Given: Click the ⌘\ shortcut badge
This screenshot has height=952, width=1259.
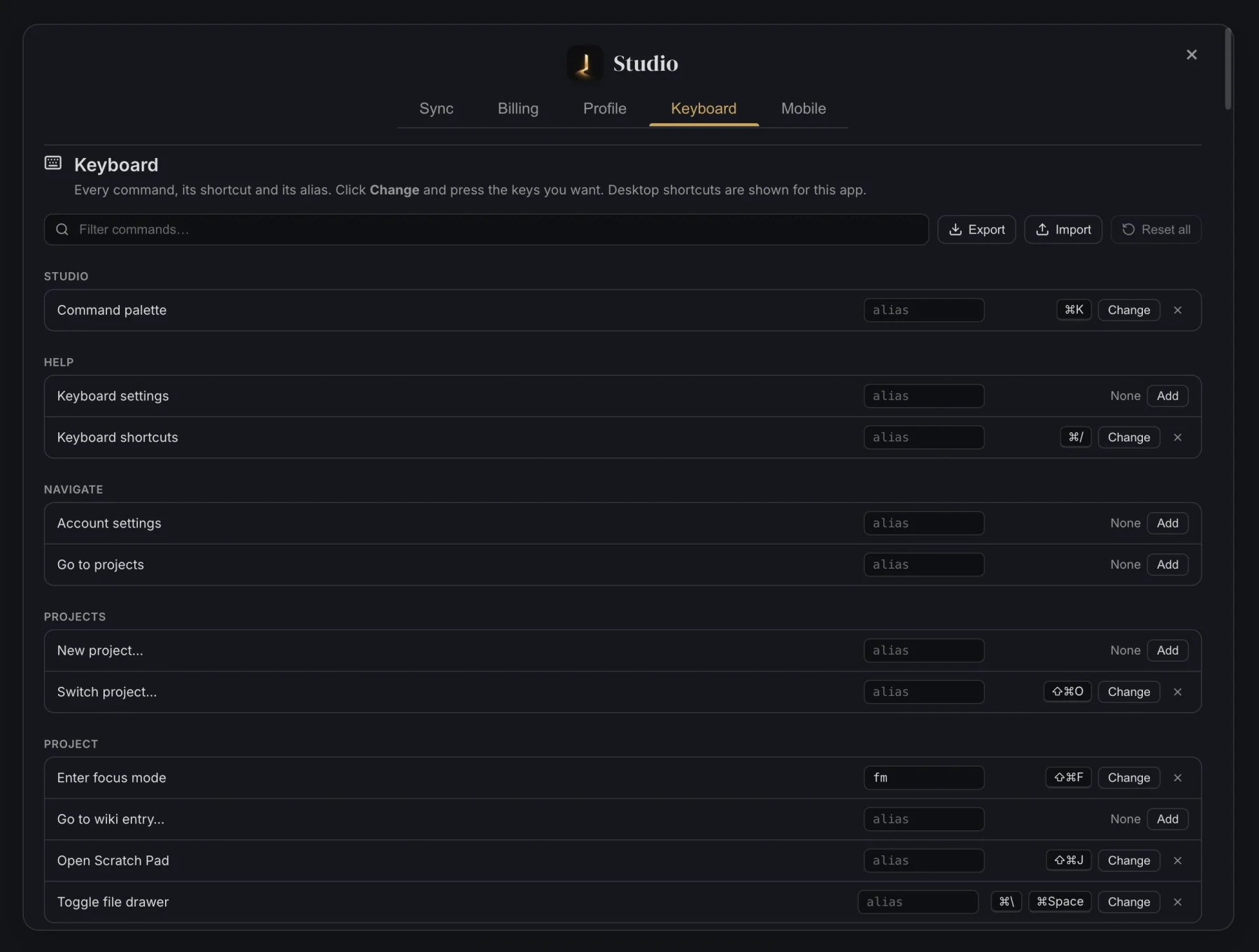Looking at the screenshot, I should pos(1007,902).
